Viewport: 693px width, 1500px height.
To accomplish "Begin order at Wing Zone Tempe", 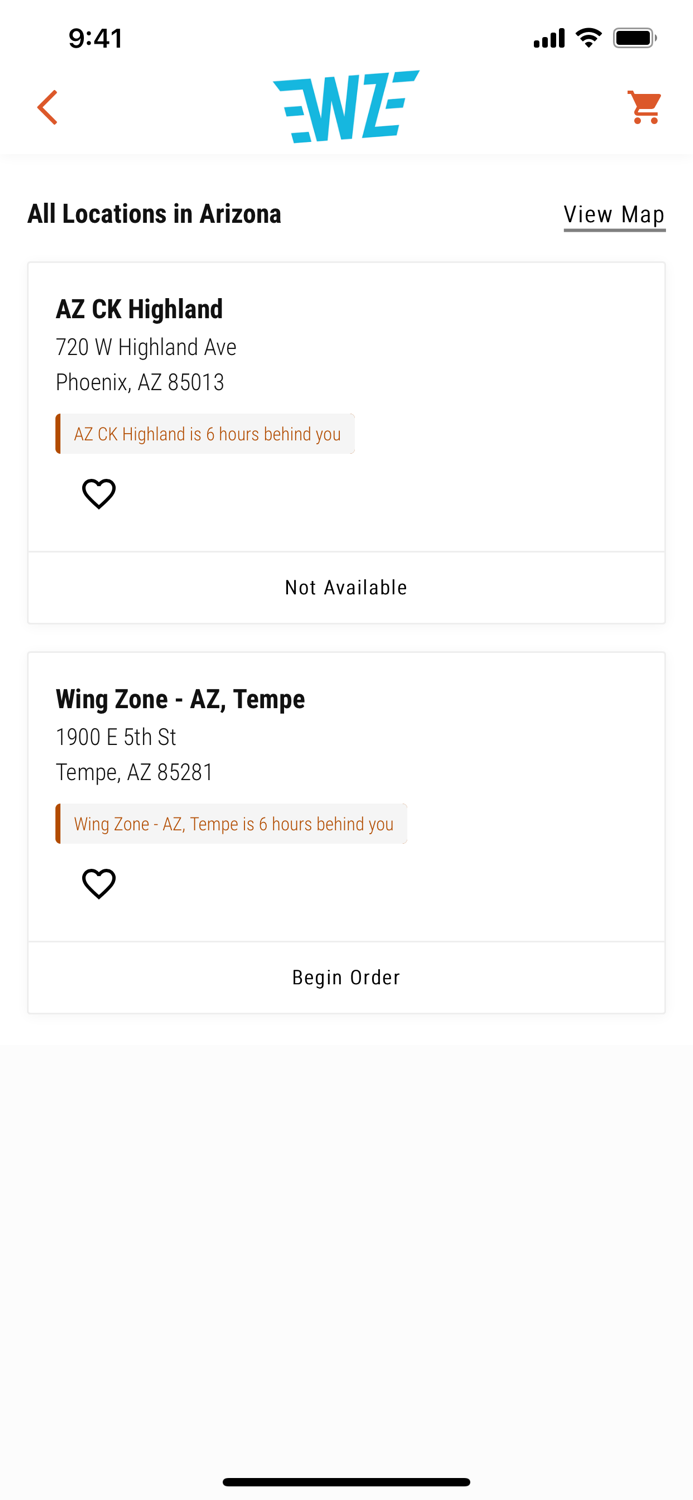I will click(346, 977).
